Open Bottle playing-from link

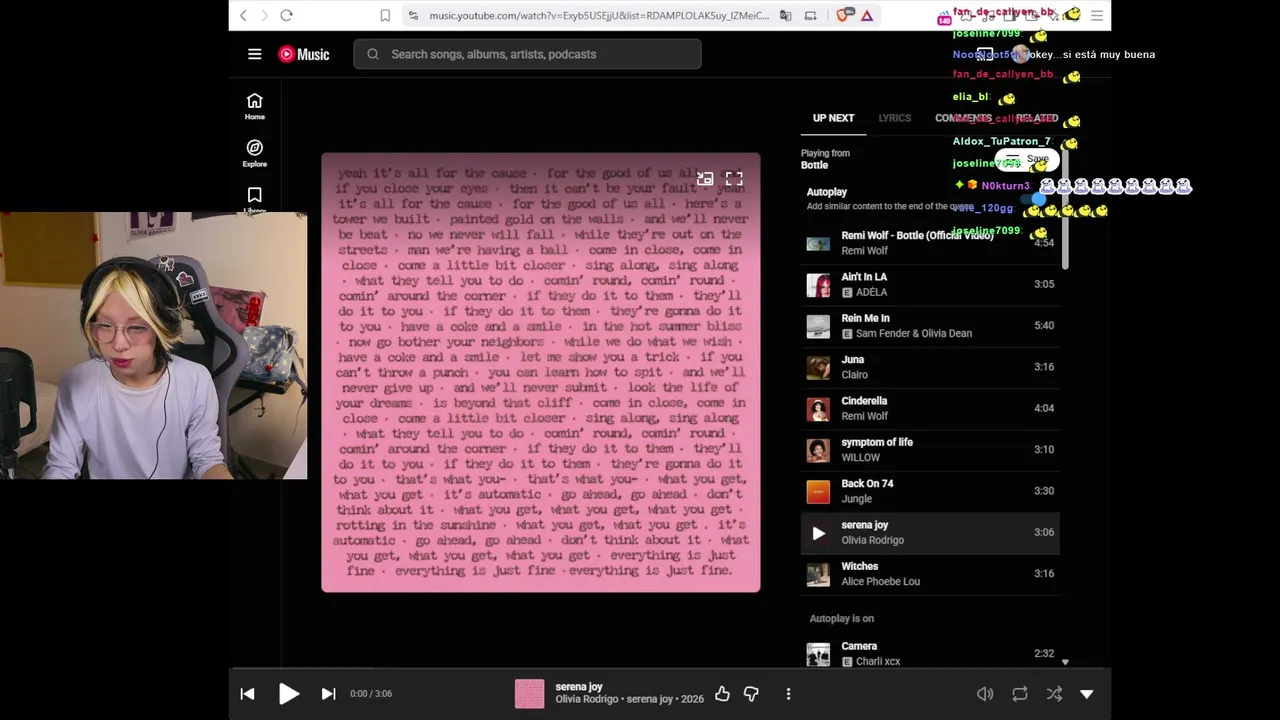tap(815, 165)
